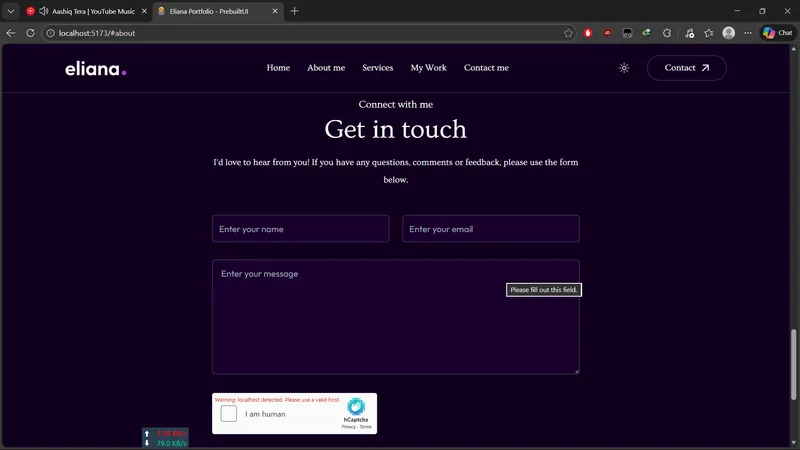Mute the YouTube Music tab audio icon

pos(44,11)
